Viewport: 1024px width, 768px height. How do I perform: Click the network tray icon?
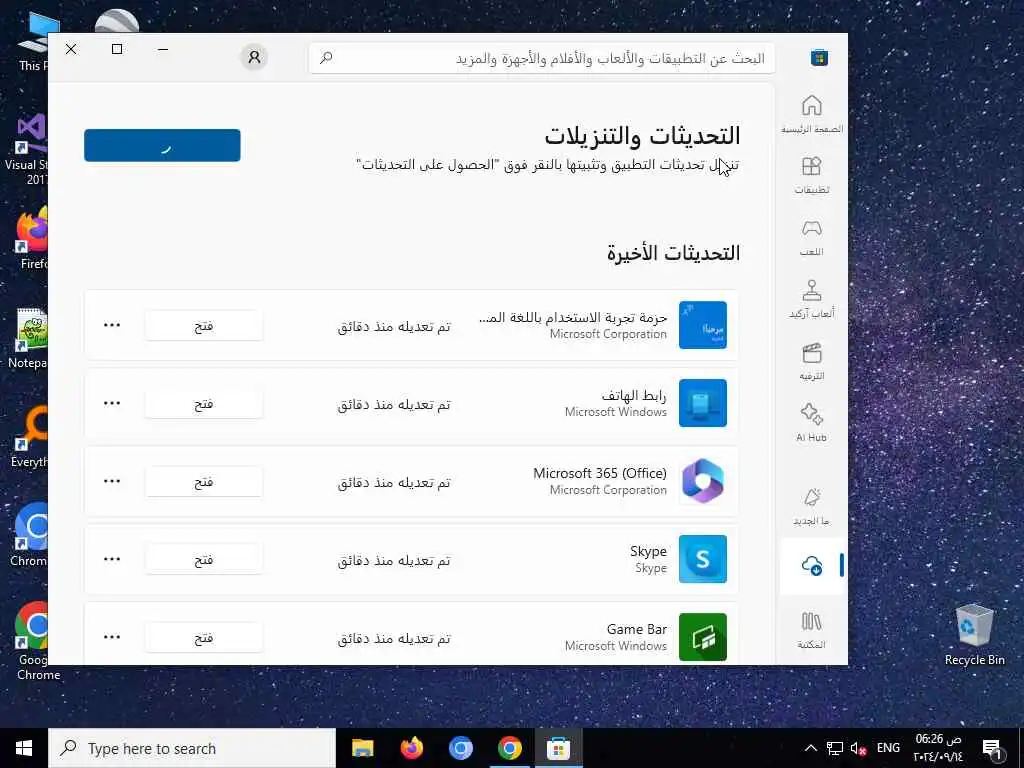835,748
